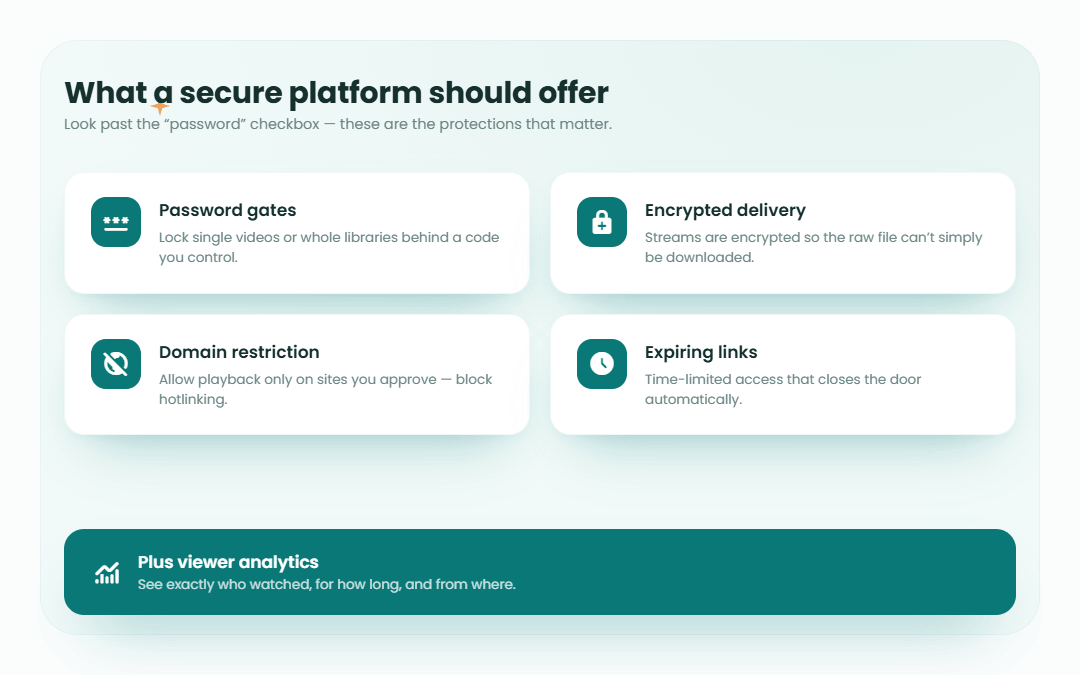
Task: Click the 'Time-limited access' description text
Action: 782,389
